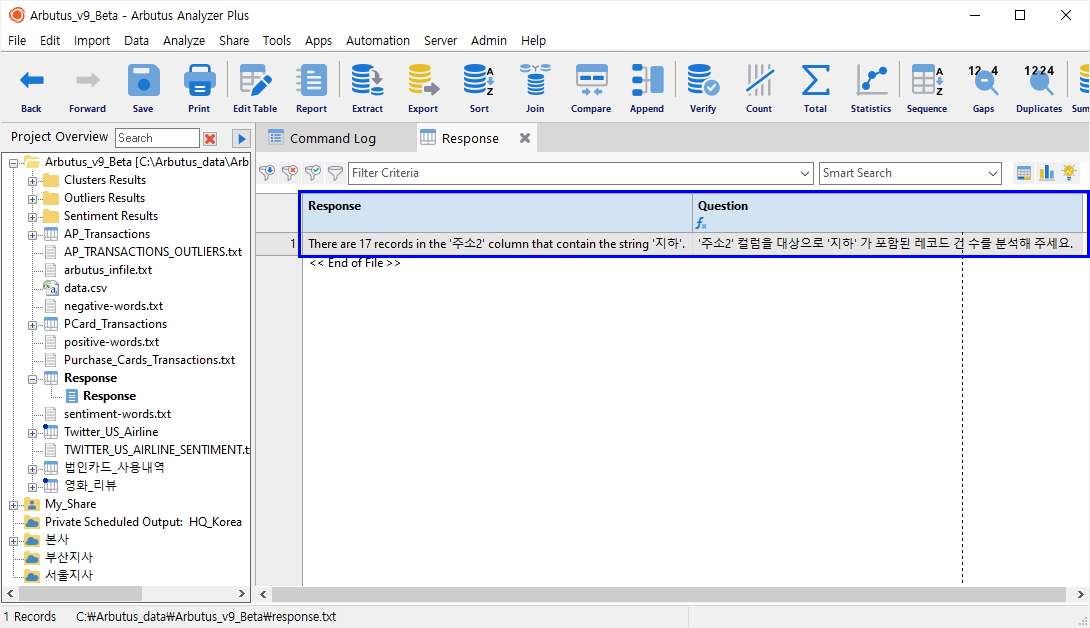
Task: Select sentiment-words.txt in the tree
Action: (117, 414)
